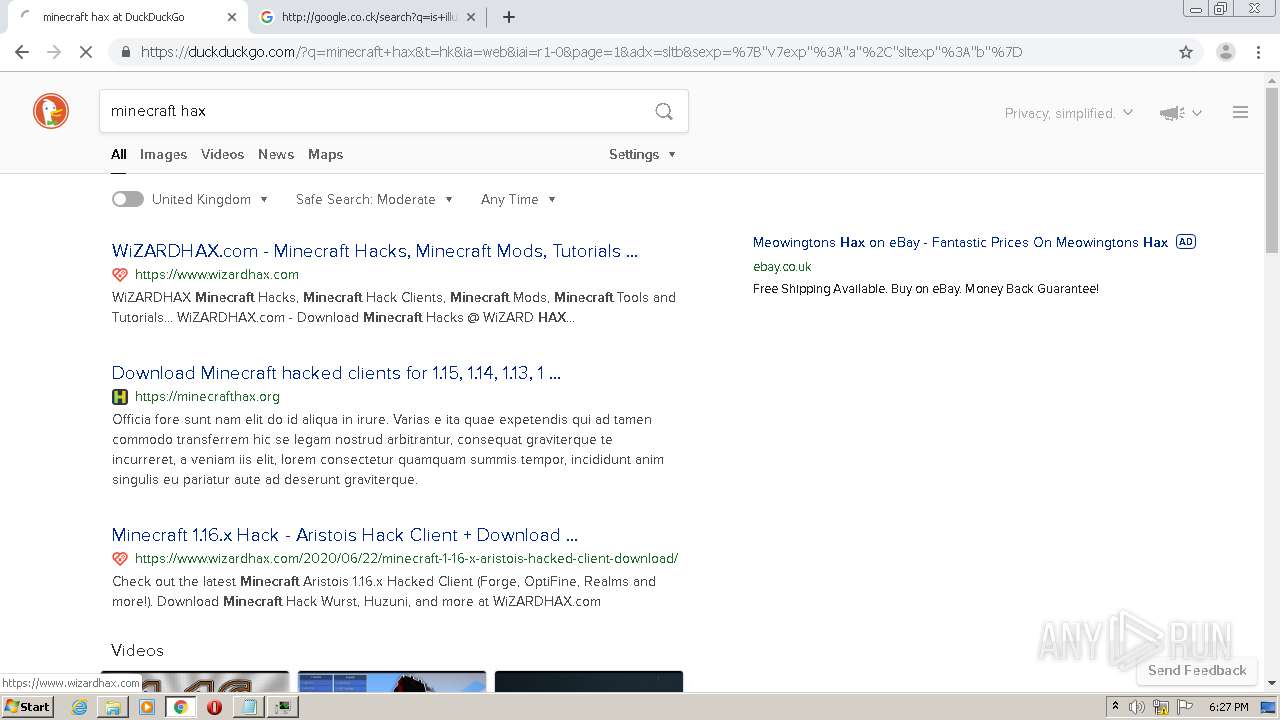This screenshot has height=720, width=1280.
Task: Click the search magnifier icon
Action: click(x=664, y=111)
